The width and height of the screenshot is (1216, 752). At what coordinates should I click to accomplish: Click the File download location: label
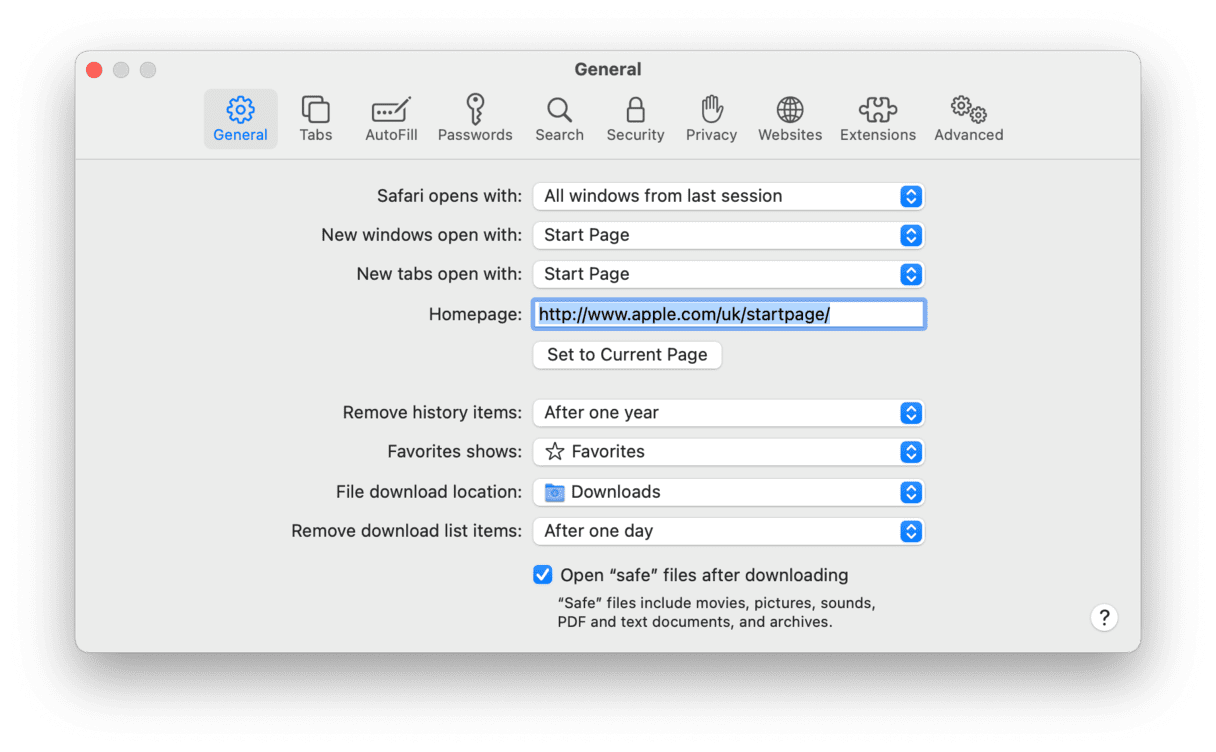[x=429, y=492]
